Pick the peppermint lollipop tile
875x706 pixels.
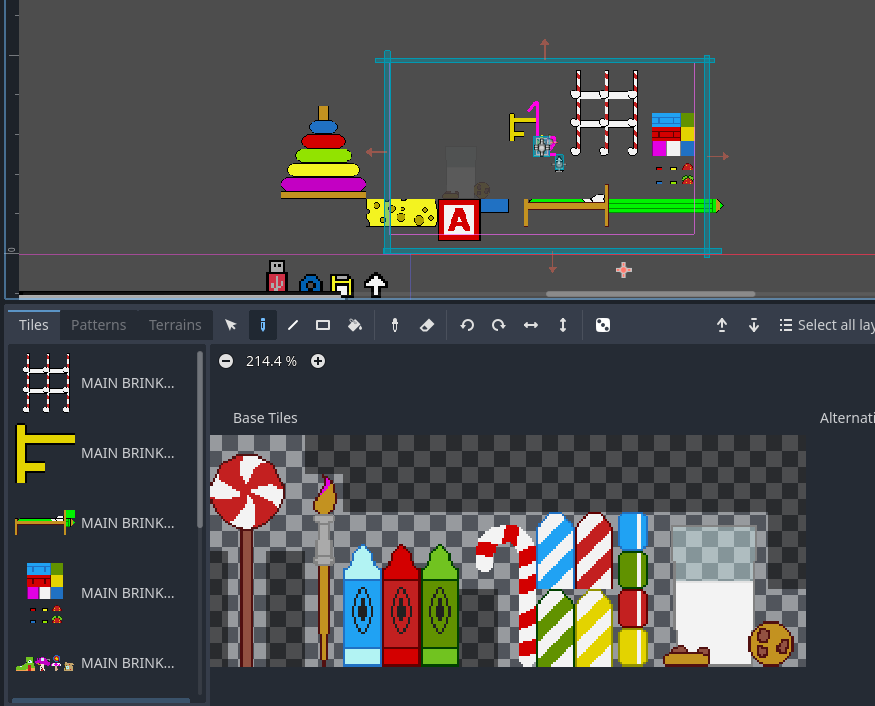[247, 558]
